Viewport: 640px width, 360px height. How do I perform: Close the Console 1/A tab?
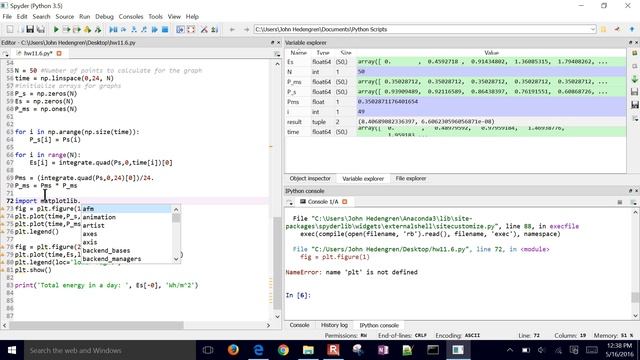344,202
